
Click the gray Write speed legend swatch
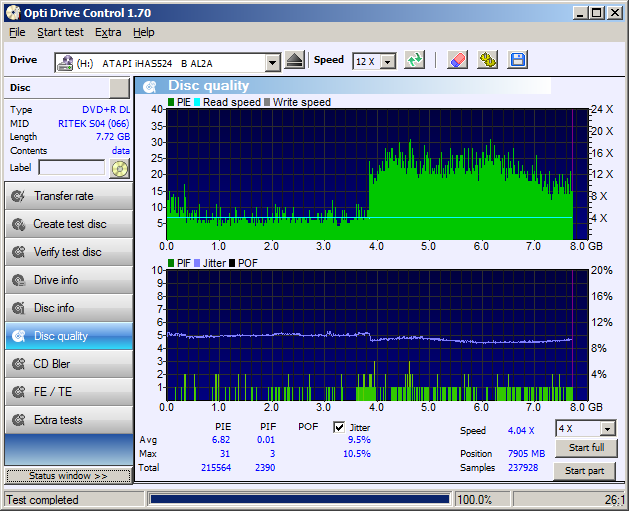(267, 102)
